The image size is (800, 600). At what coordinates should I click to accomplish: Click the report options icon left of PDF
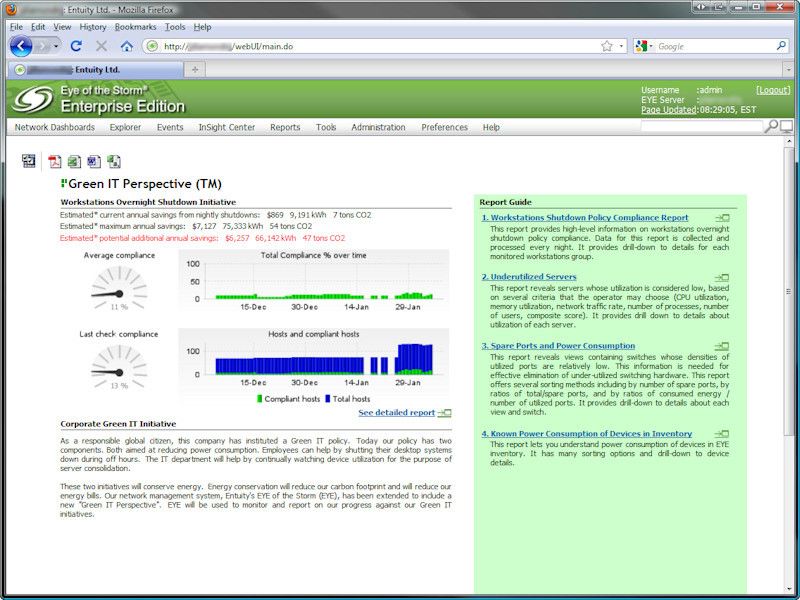pos(29,161)
